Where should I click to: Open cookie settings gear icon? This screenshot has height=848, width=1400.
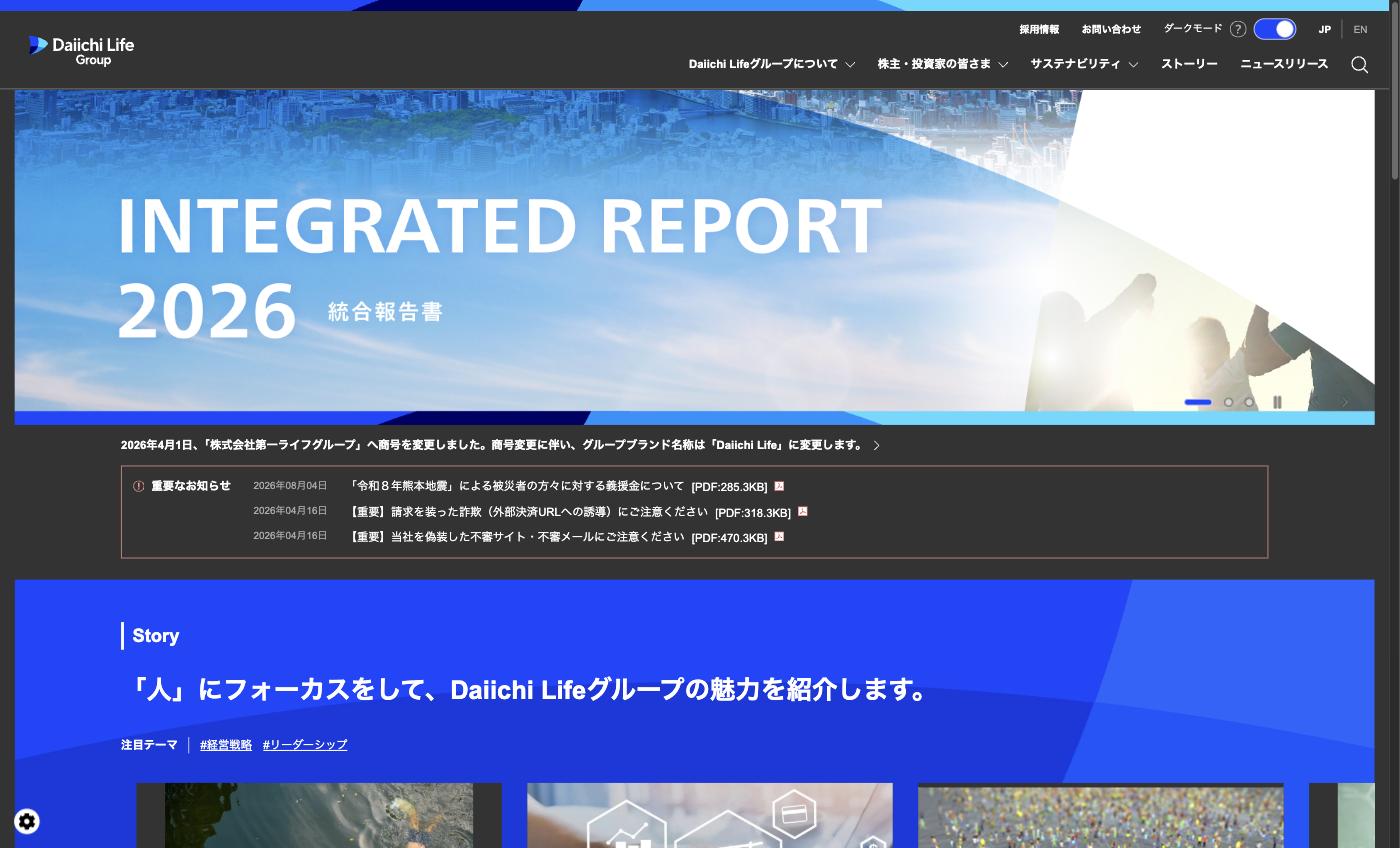(x=27, y=822)
